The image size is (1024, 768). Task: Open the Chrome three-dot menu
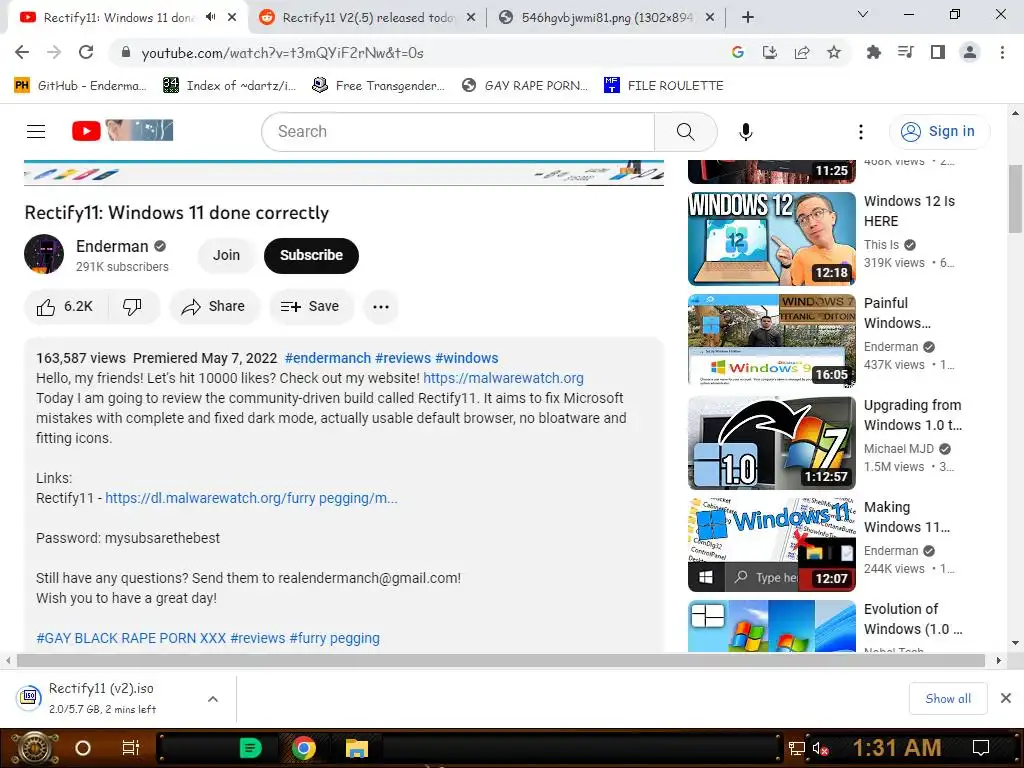tap(1002, 52)
